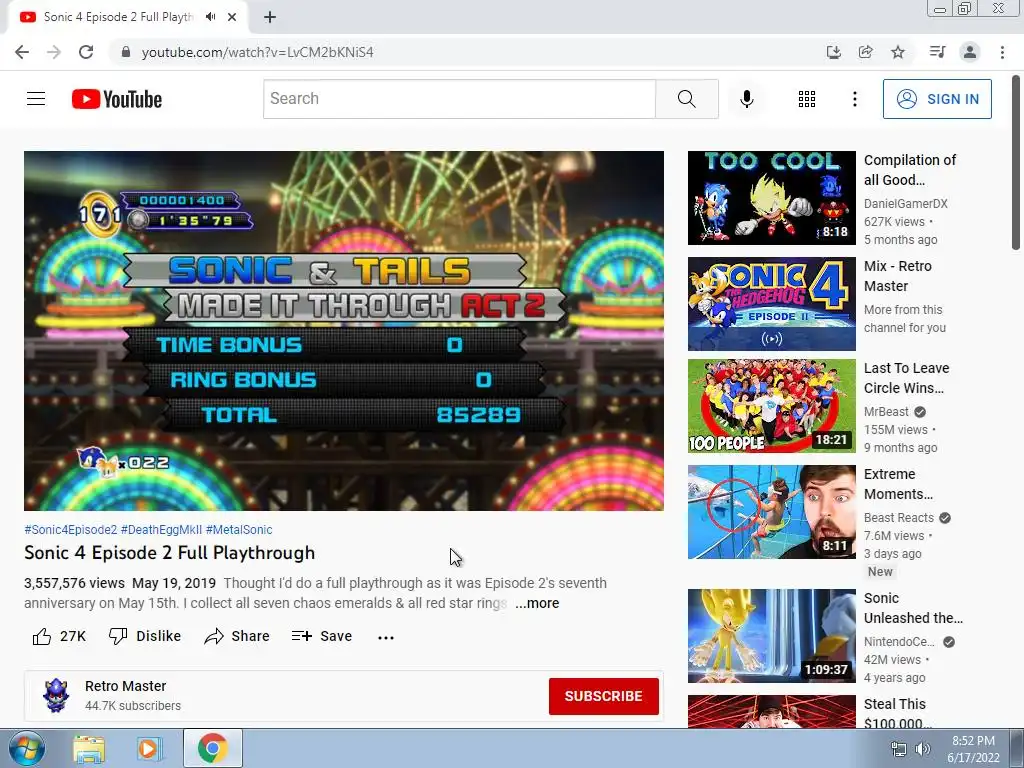Image resolution: width=1024 pixels, height=768 pixels.
Task: Start voice search with microphone icon
Action: coord(746,99)
